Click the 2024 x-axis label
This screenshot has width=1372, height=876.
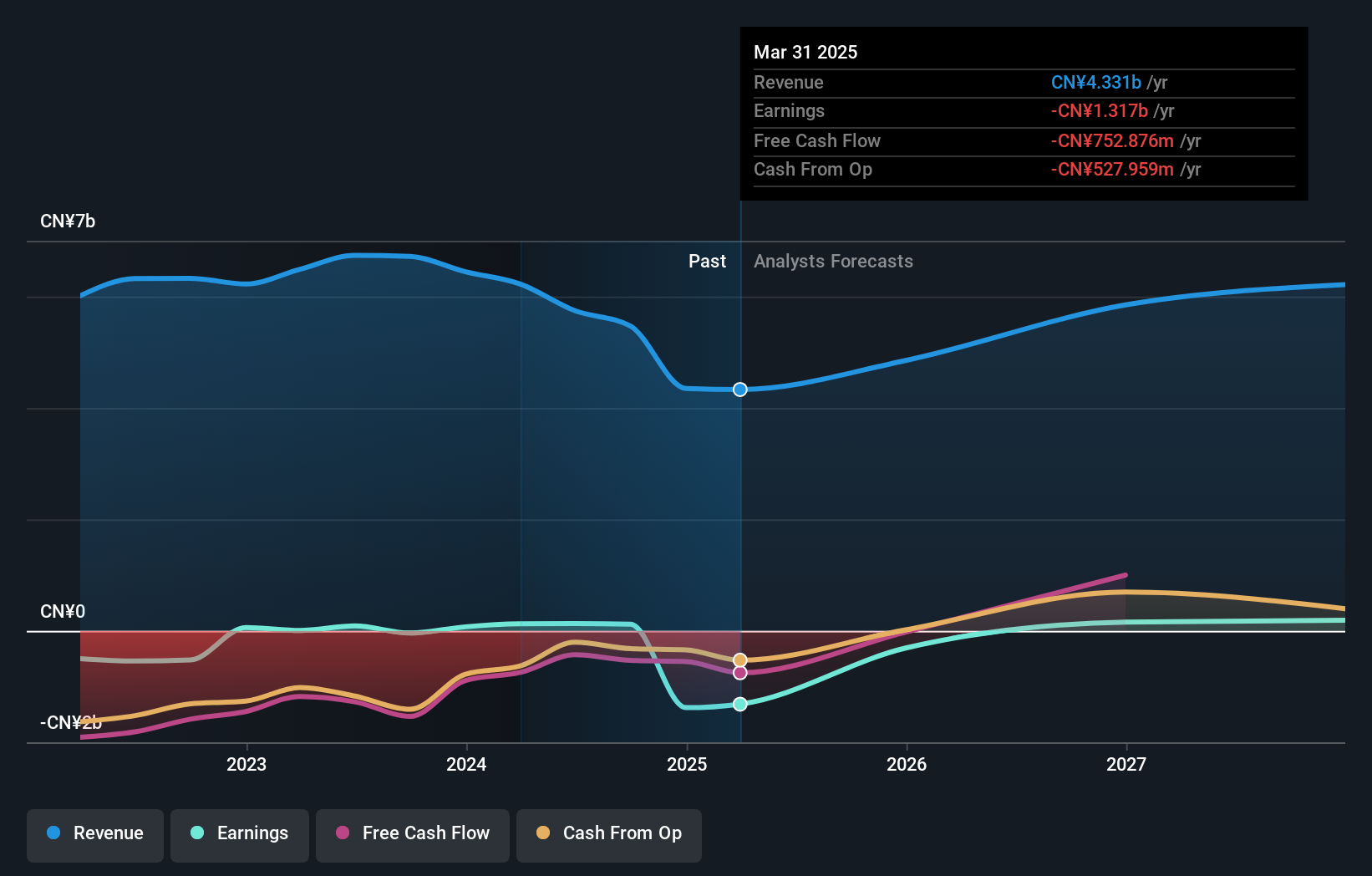pos(466,764)
